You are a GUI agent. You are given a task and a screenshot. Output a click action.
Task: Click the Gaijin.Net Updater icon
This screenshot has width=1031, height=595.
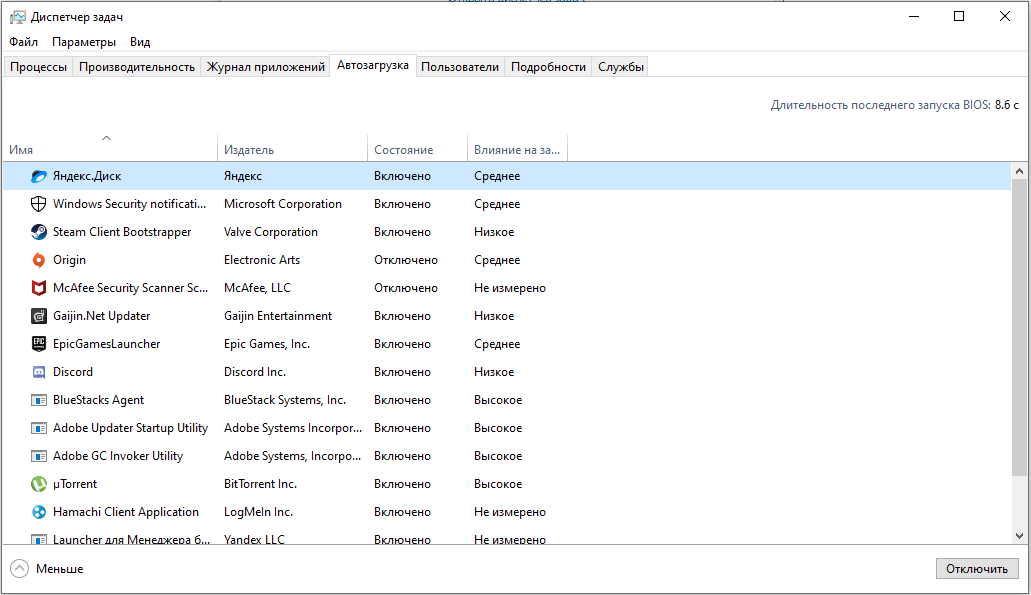point(39,316)
